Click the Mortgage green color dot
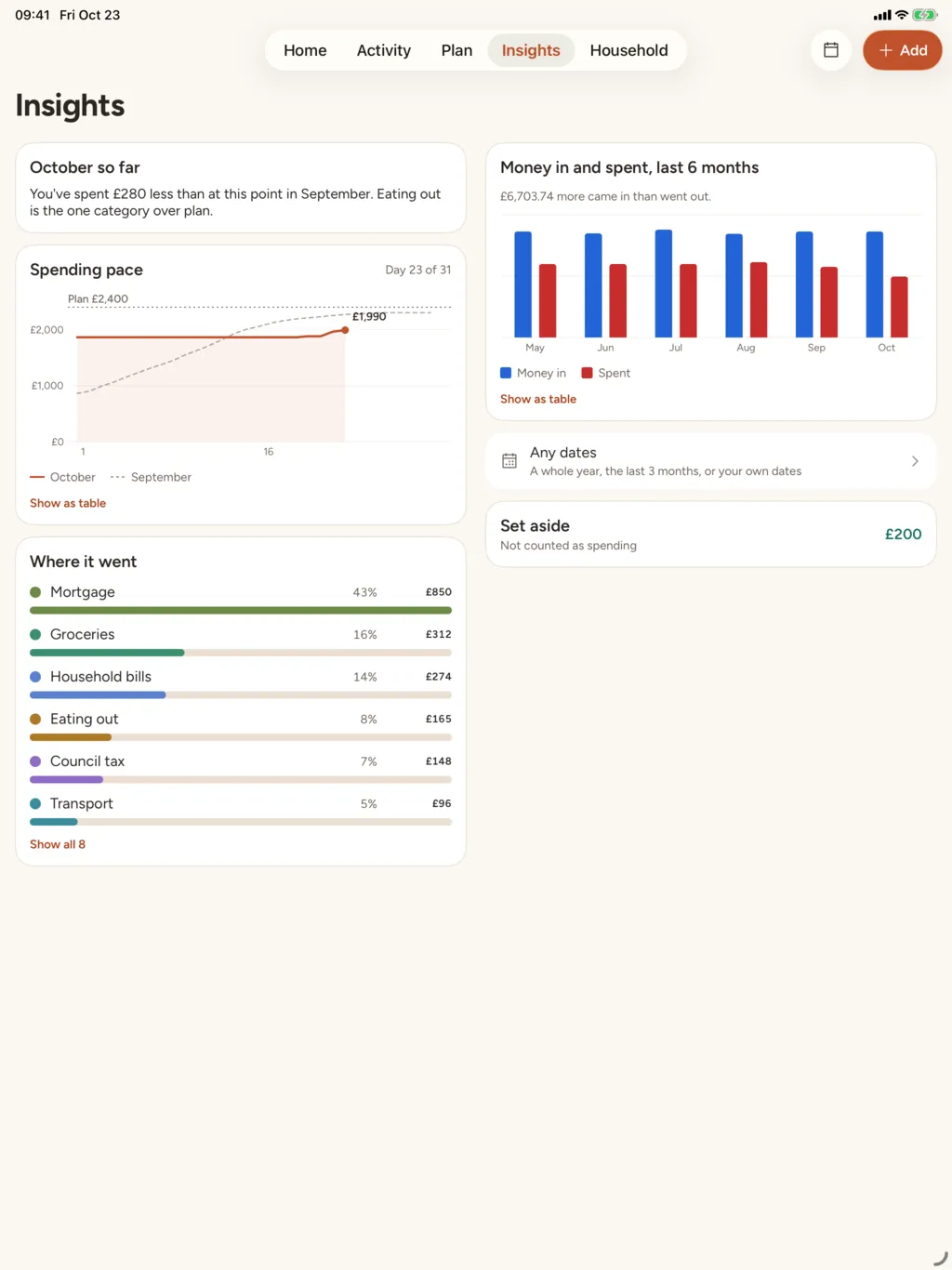Image resolution: width=952 pixels, height=1270 pixels. point(35,592)
